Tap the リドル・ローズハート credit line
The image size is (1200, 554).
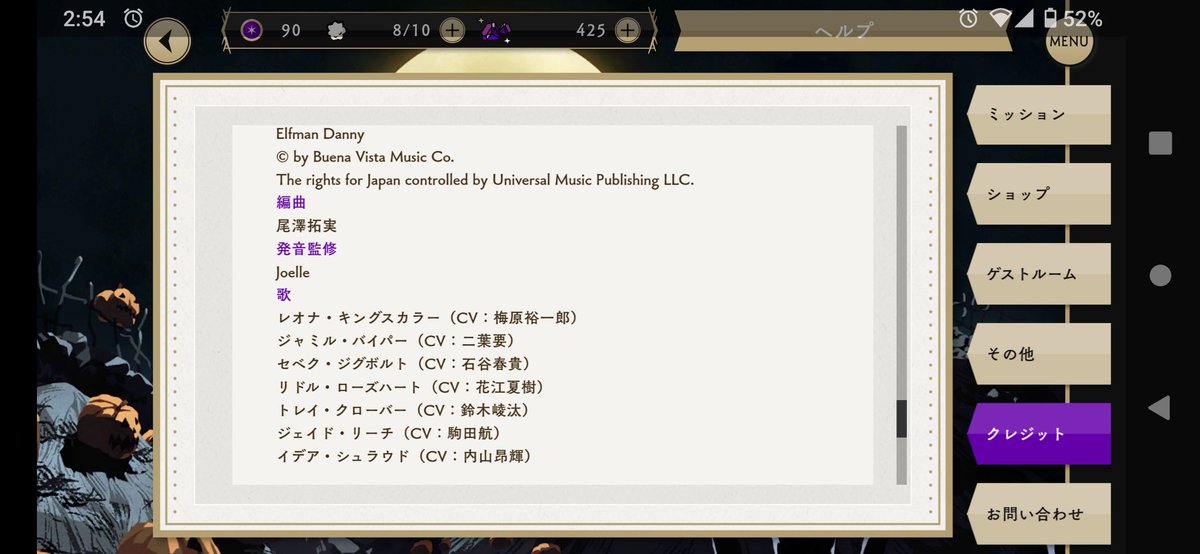pos(413,387)
